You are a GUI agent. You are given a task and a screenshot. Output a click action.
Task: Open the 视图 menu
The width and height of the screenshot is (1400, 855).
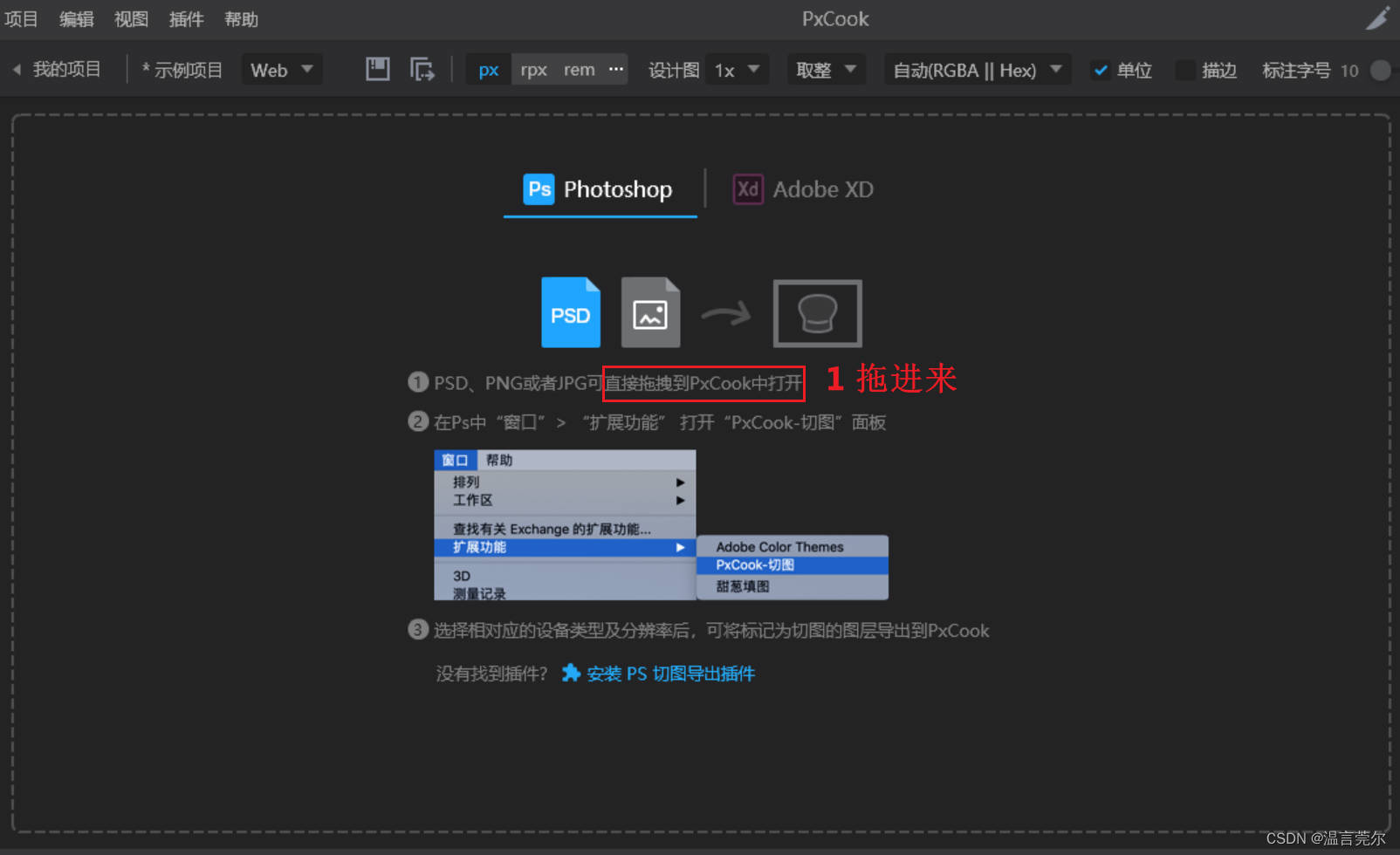[x=131, y=19]
